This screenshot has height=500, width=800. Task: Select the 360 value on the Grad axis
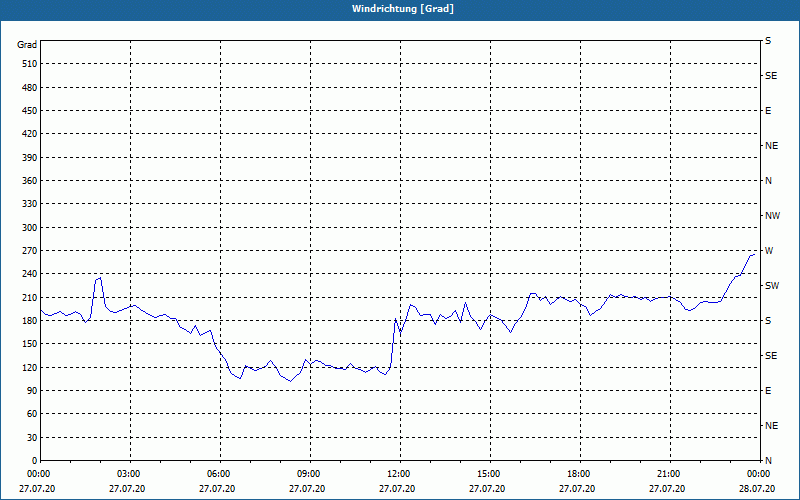(30, 181)
